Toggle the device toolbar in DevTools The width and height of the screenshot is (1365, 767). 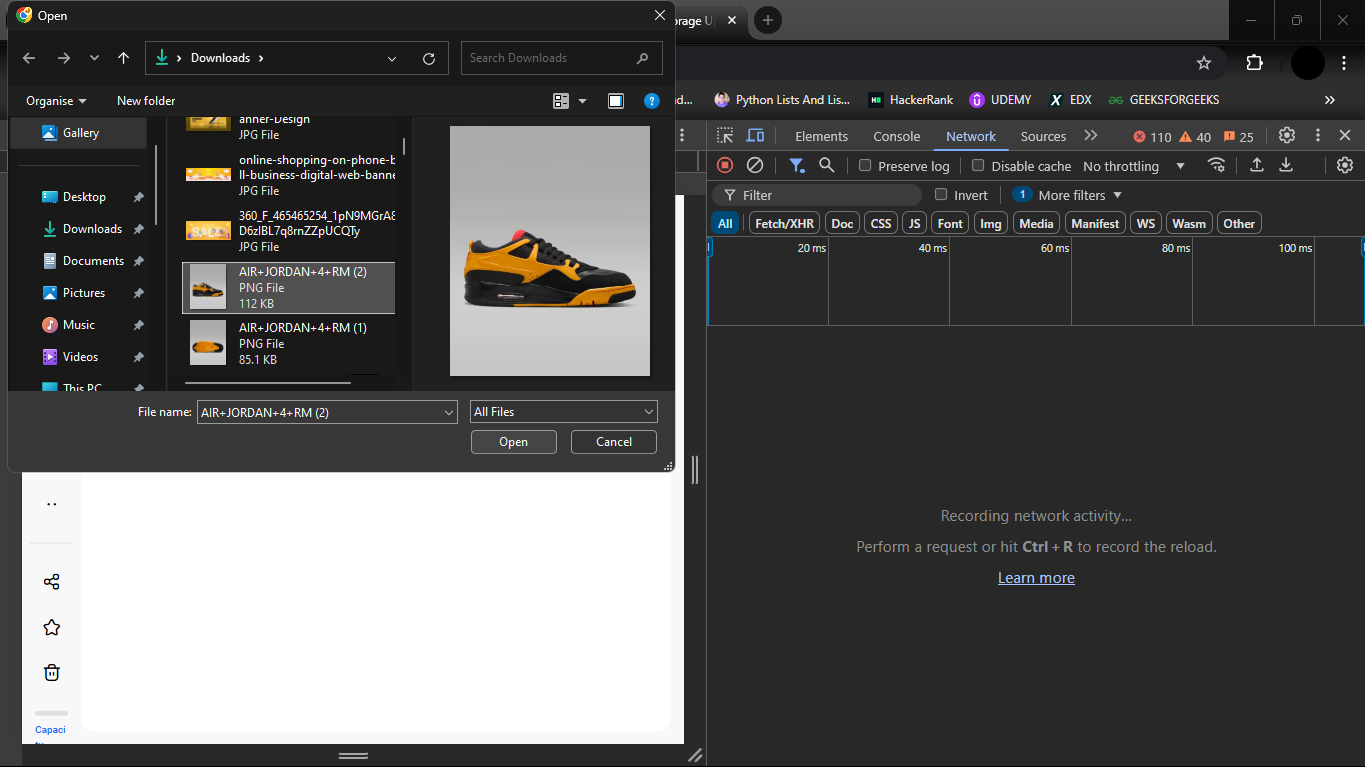point(755,135)
